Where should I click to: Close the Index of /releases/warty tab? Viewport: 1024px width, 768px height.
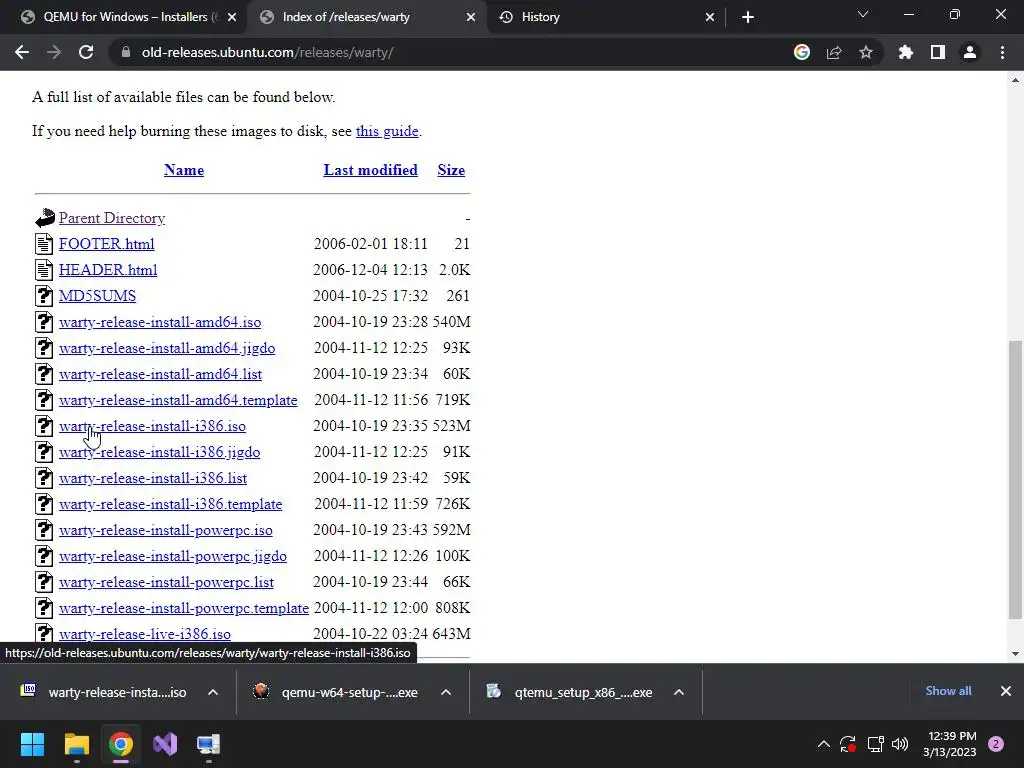click(471, 17)
